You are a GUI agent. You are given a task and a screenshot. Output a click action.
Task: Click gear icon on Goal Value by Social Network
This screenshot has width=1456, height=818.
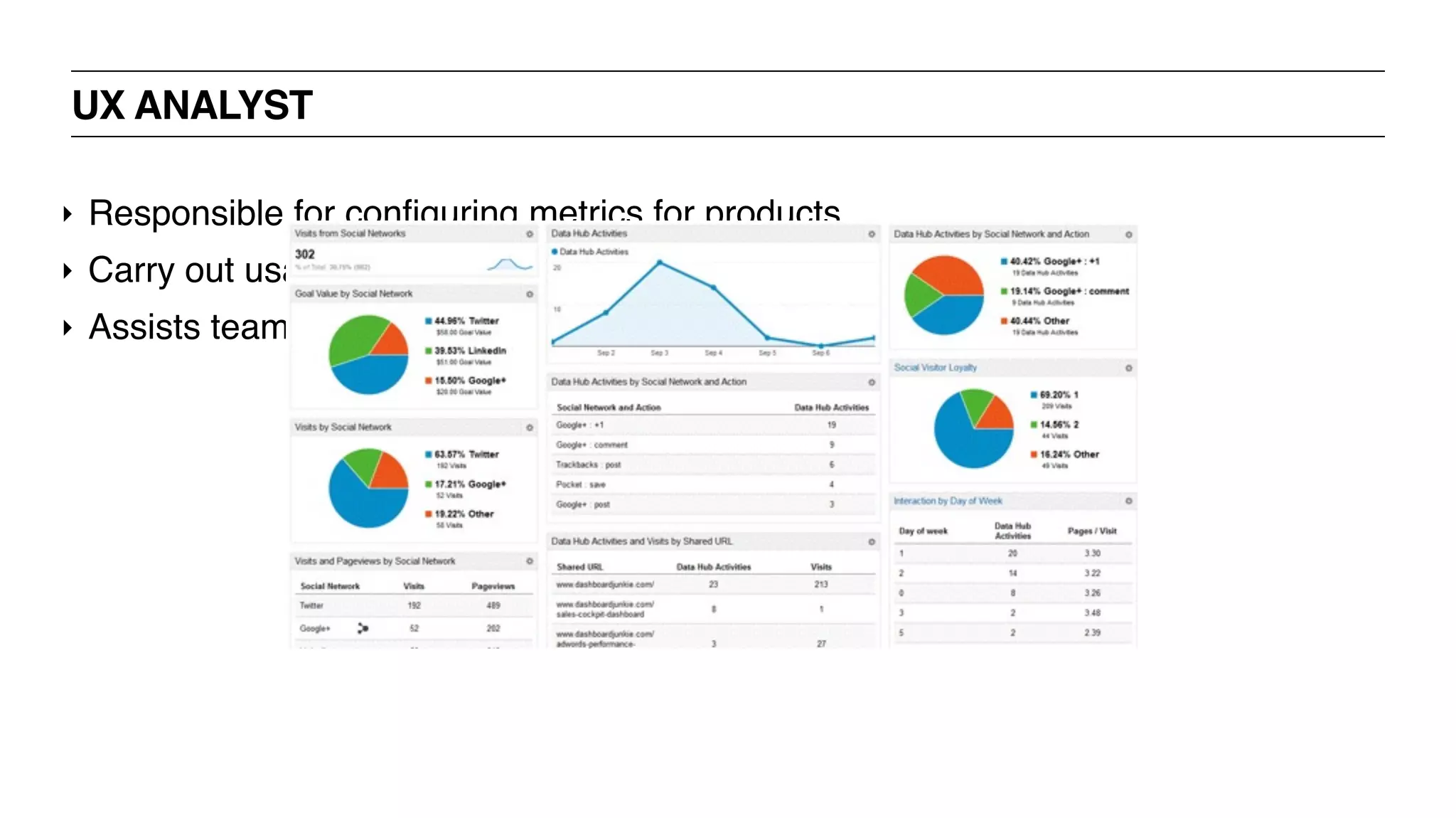[530, 294]
